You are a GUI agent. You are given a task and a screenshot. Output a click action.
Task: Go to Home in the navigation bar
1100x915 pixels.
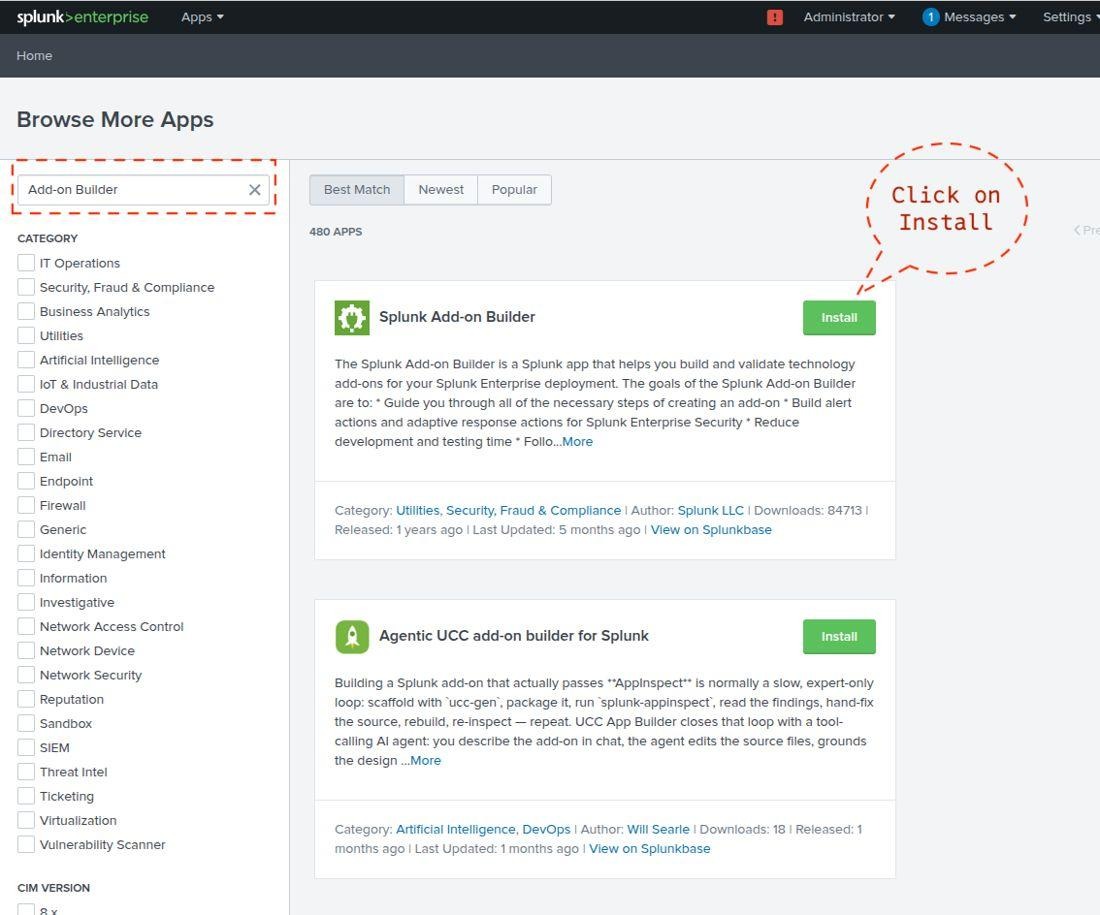click(x=34, y=55)
